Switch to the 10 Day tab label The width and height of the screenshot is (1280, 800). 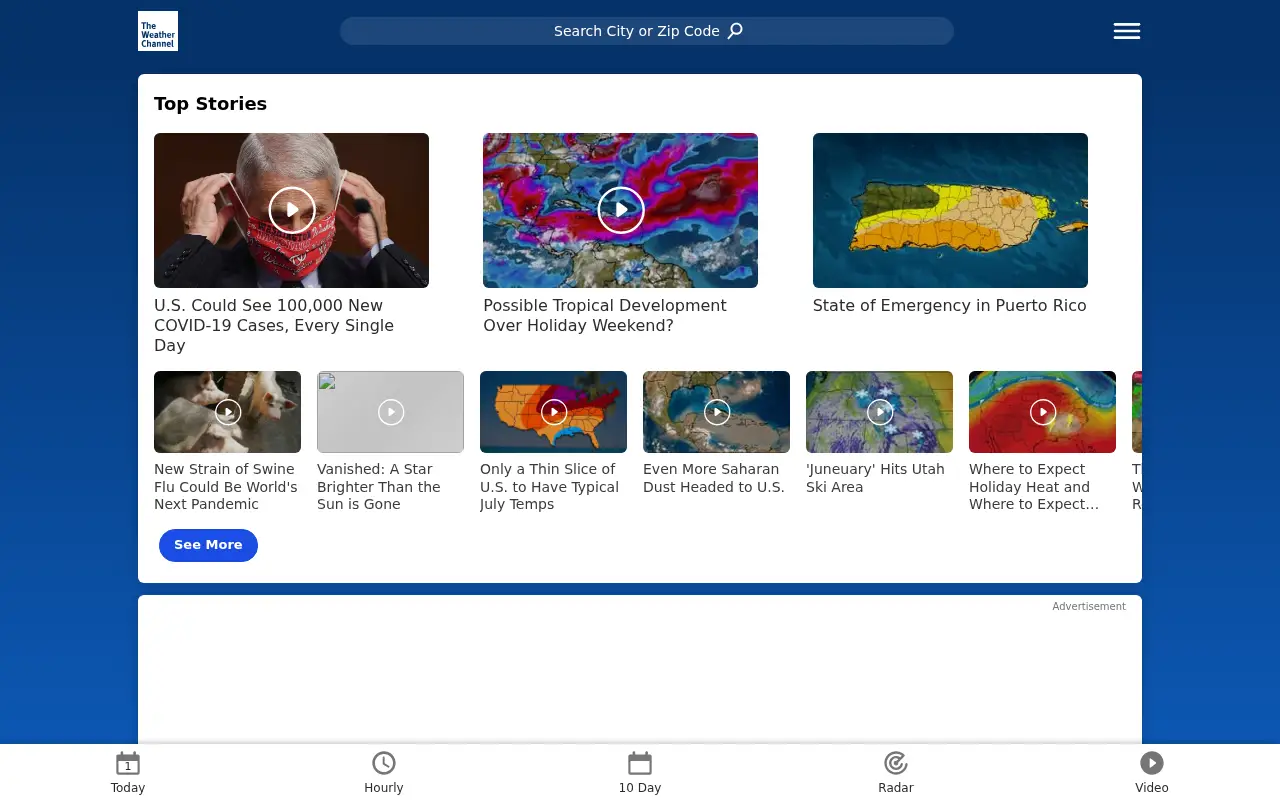[x=640, y=788]
